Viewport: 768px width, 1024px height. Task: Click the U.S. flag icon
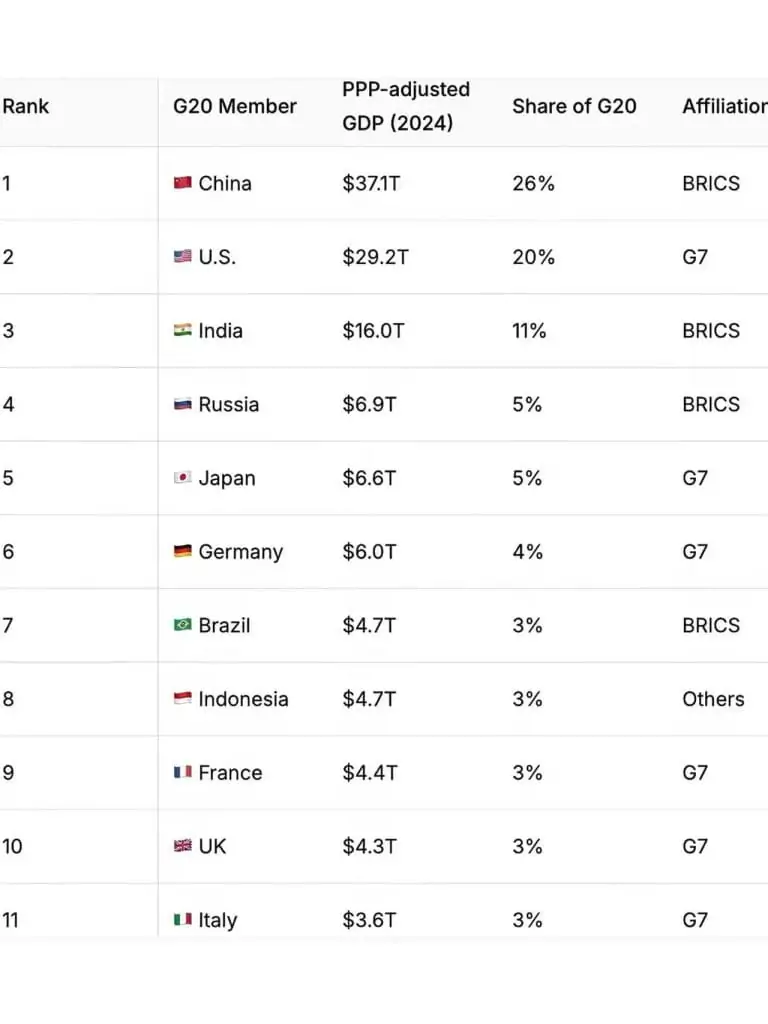point(183,256)
